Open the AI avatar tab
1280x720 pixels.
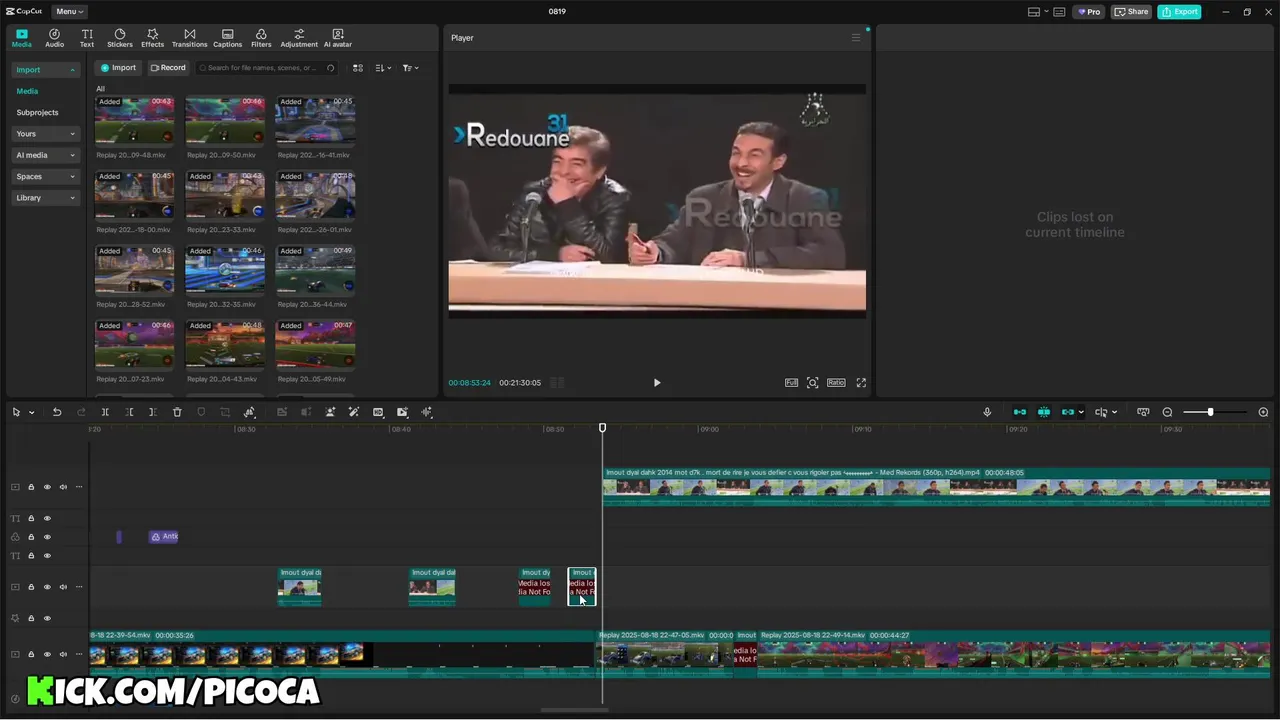[338, 38]
